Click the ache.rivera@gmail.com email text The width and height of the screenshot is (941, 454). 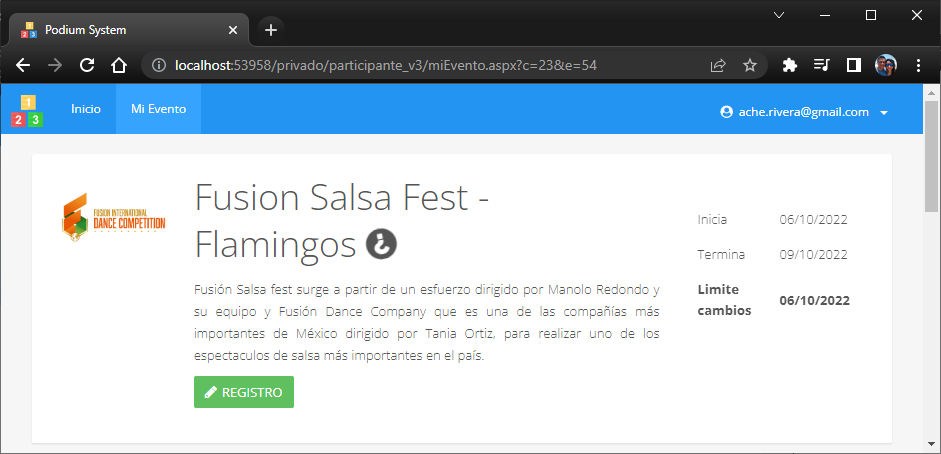(804, 112)
